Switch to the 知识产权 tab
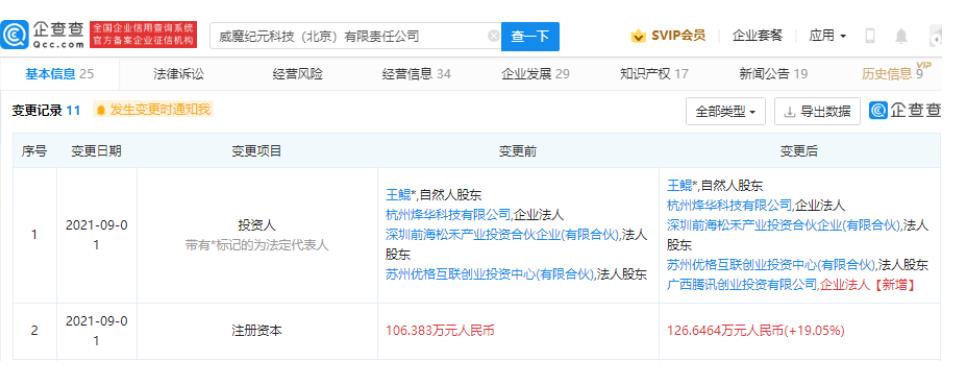The width and height of the screenshot is (969, 378). tap(654, 74)
